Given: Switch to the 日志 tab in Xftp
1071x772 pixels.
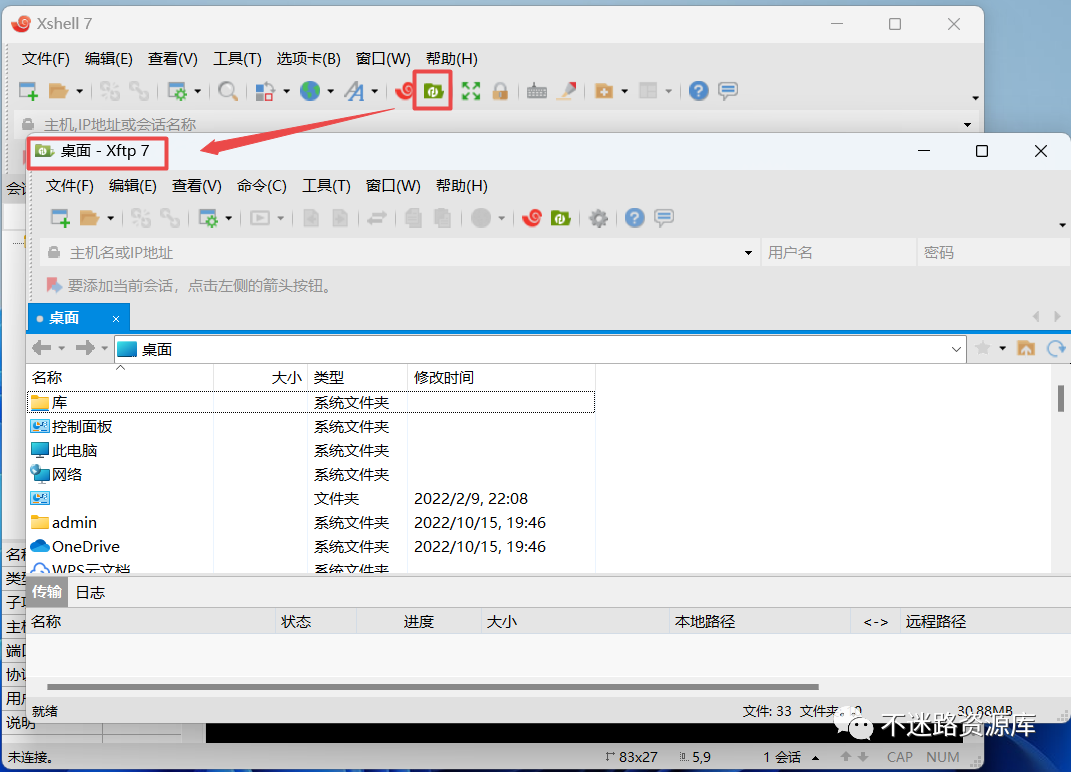Looking at the screenshot, I should coord(89,592).
